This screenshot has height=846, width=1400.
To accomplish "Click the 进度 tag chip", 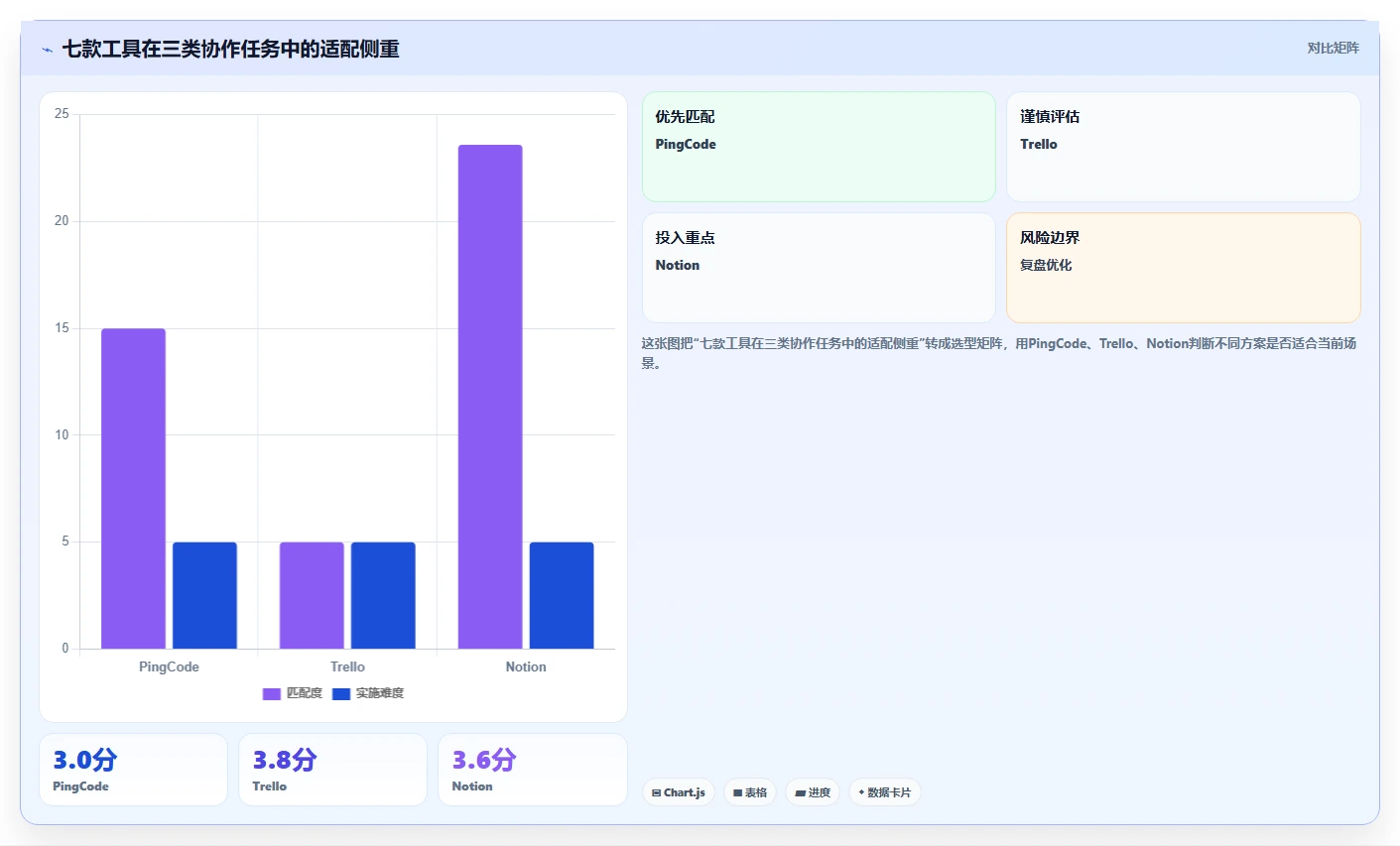I will coord(813,792).
